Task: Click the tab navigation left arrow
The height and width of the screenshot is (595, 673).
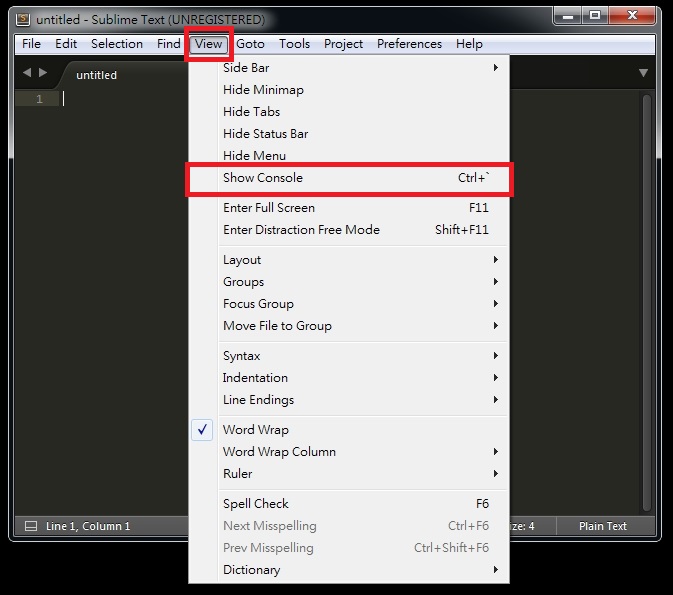Action: (x=27, y=73)
